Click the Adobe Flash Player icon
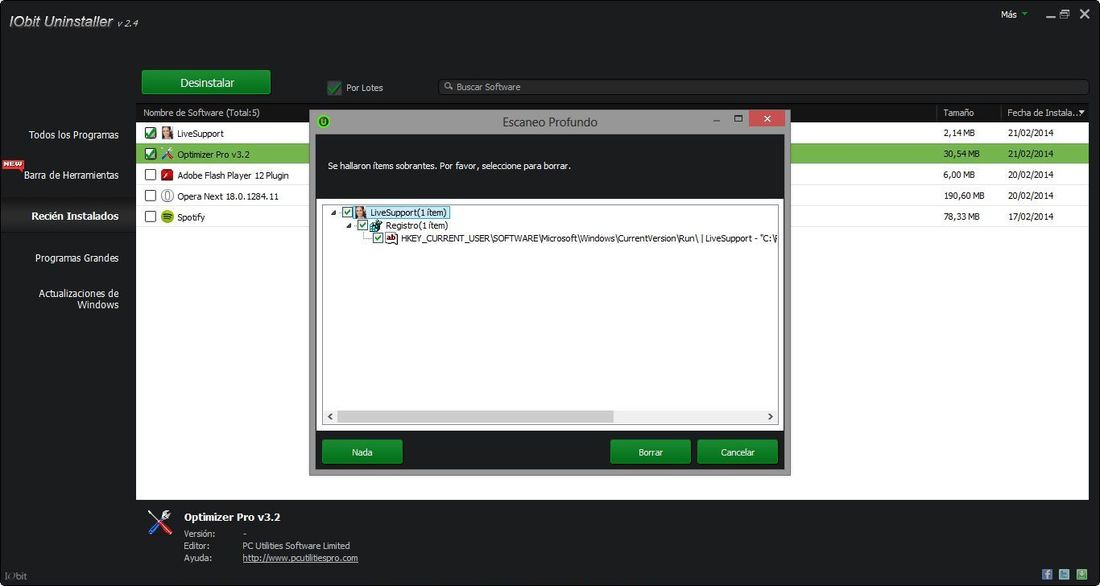 [167, 175]
